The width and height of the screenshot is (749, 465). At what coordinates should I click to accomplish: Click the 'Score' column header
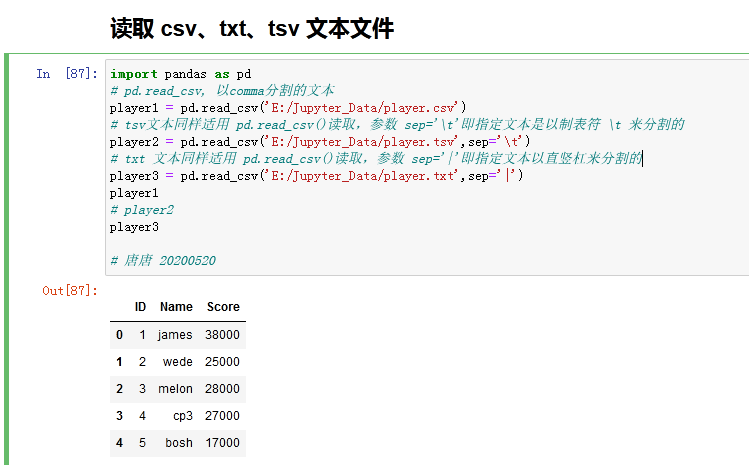click(x=223, y=307)
